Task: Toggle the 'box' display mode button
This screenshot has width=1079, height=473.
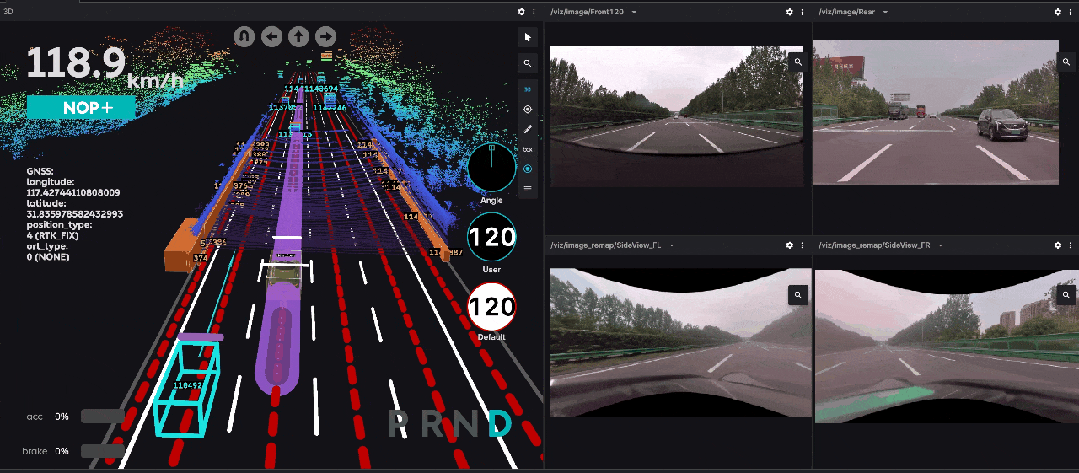Action: click(x=528, y=149)
